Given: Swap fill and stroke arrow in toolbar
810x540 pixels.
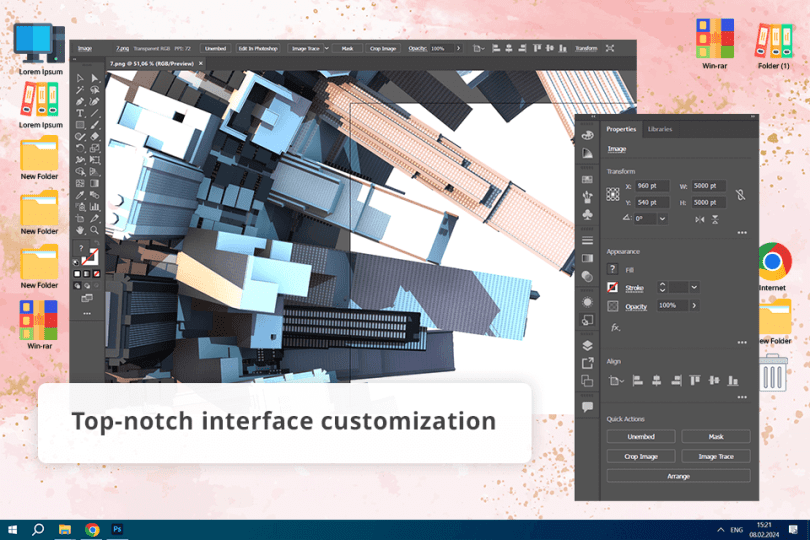Looking at the screenshot, I should coord(96,243).
